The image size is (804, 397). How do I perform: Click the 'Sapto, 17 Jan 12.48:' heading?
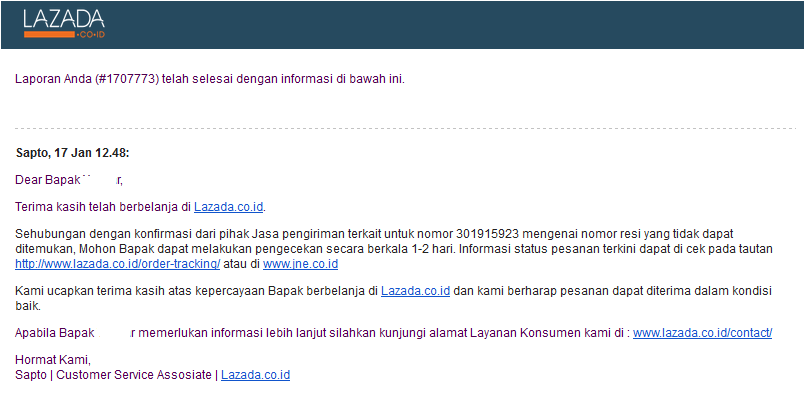(x=73, y=152)
